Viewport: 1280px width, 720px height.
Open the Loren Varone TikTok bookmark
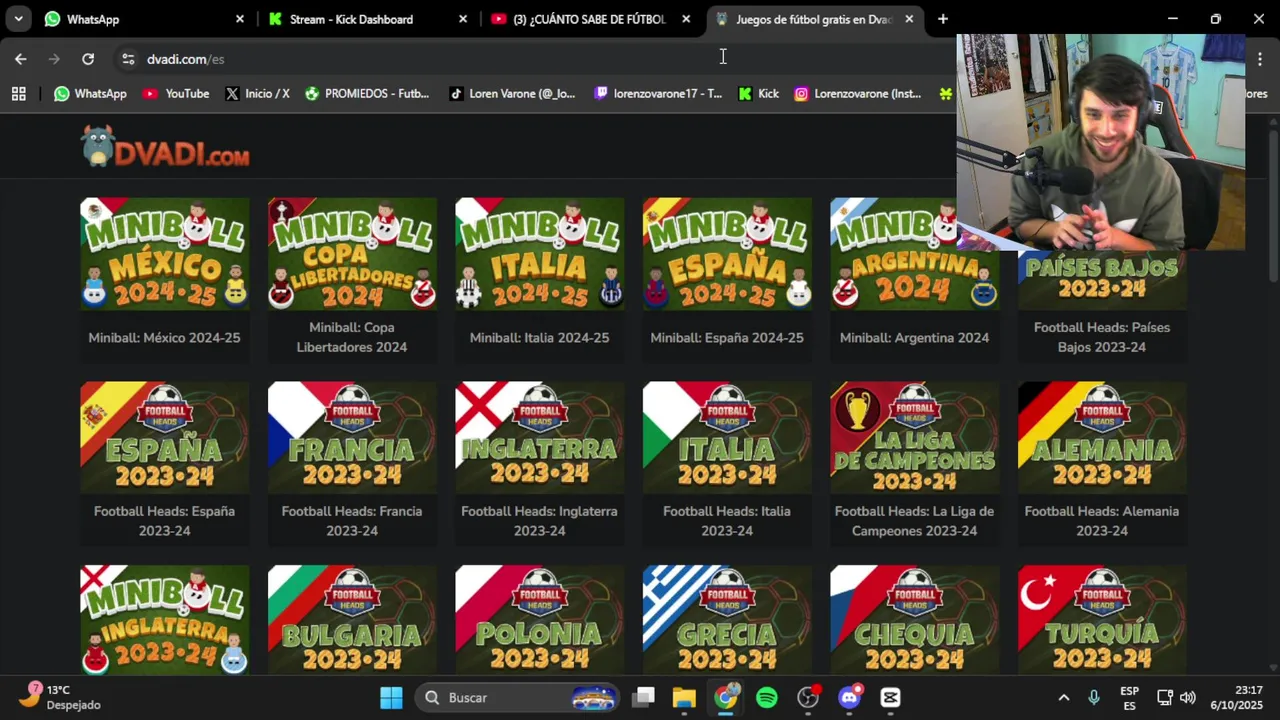tap(512, 93)
